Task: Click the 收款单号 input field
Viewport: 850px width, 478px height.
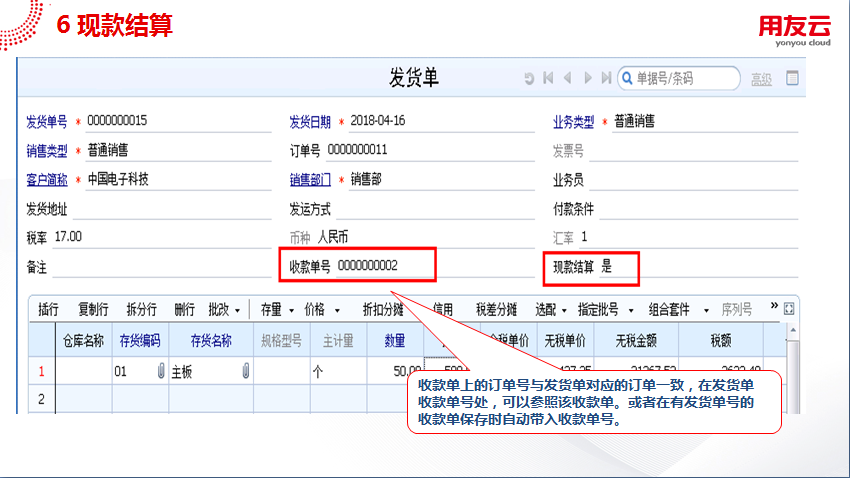Action: pyautogui.click(x=385, y=265)
